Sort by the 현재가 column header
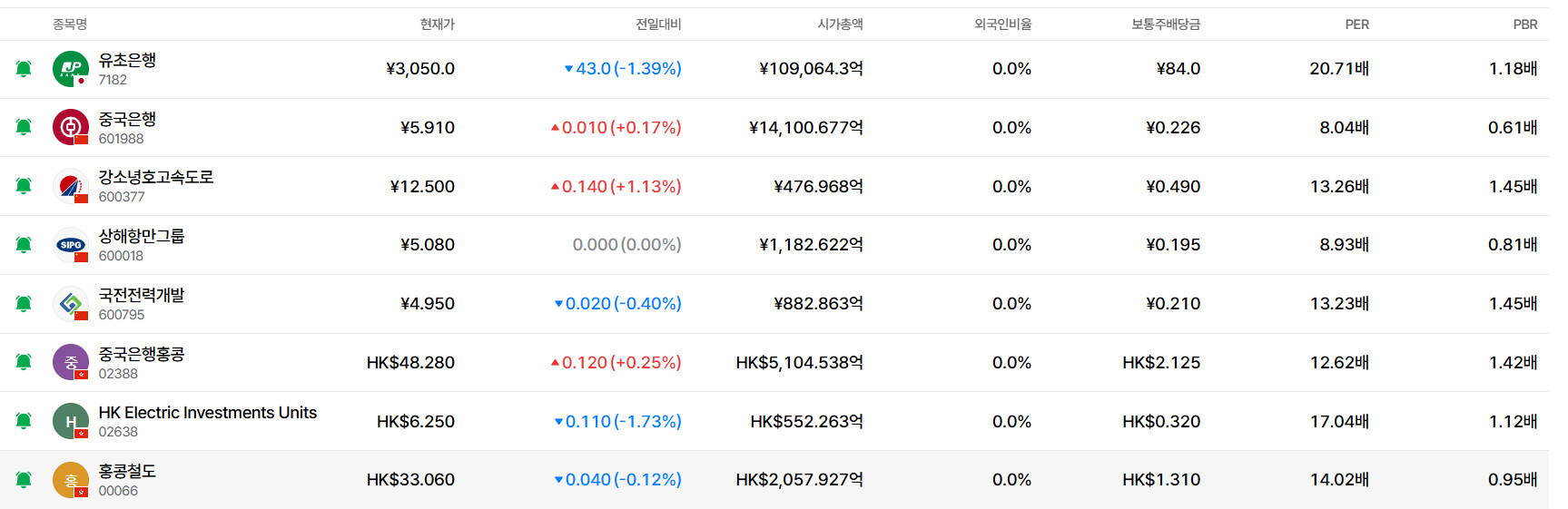Image resolution: width=1568 pixels, height=509 pixels. coord(438,24)
